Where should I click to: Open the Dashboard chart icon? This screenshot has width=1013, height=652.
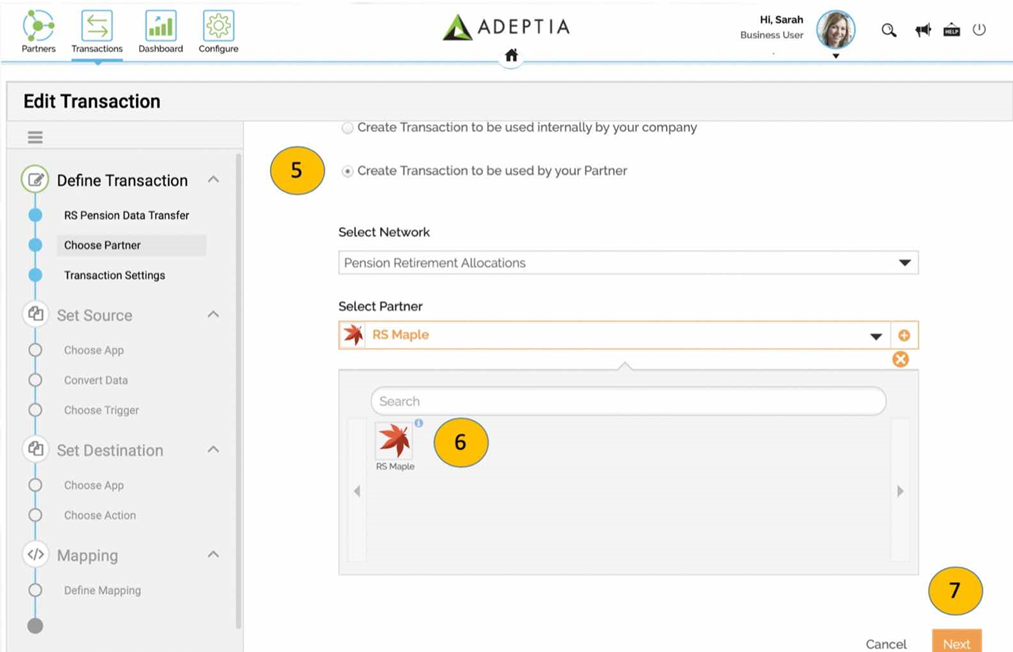coord(160,26)
